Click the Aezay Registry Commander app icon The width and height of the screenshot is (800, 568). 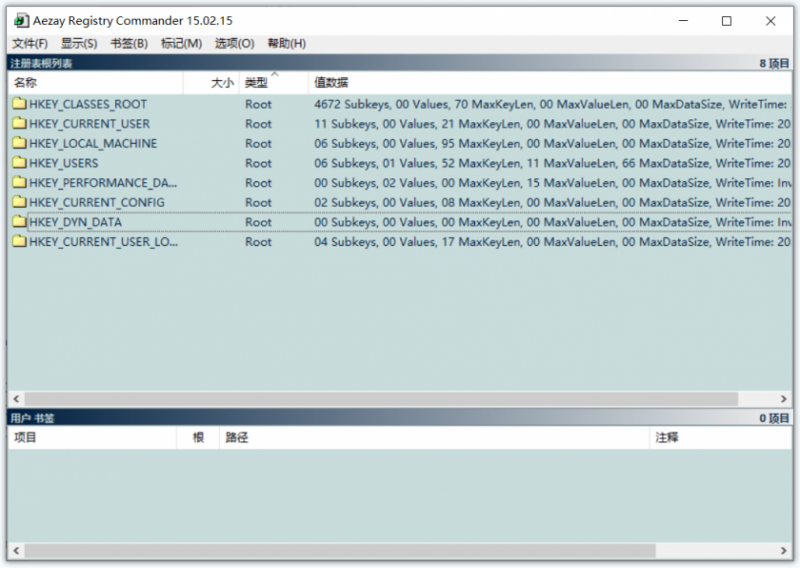(x=21, y=21)
